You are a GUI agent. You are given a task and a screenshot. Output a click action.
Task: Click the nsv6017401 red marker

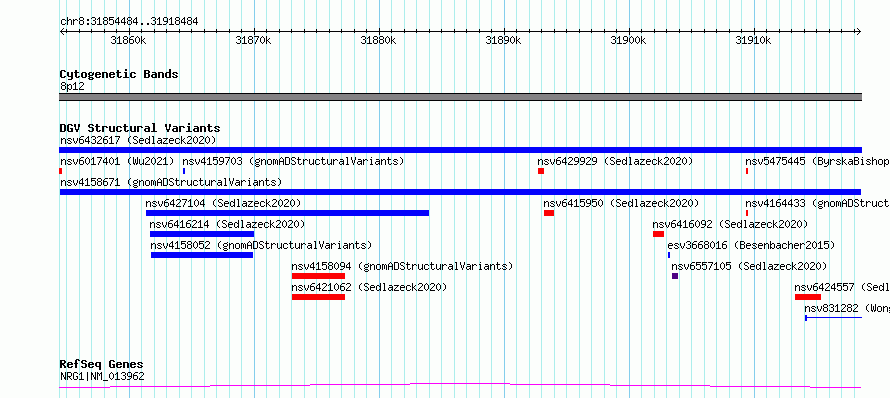point(61,171)
